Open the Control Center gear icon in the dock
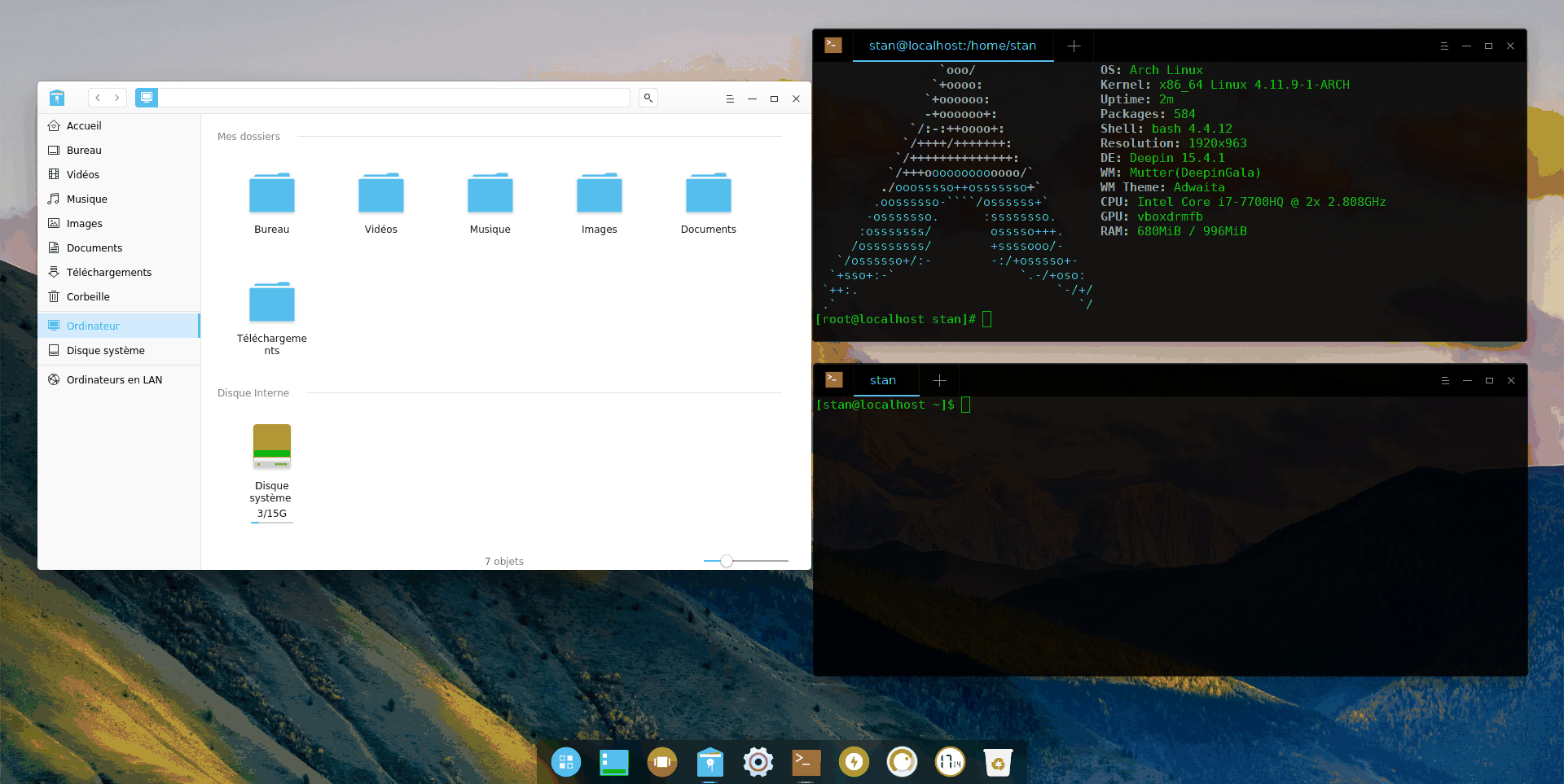1564x784 pixels. click(758, 762)
